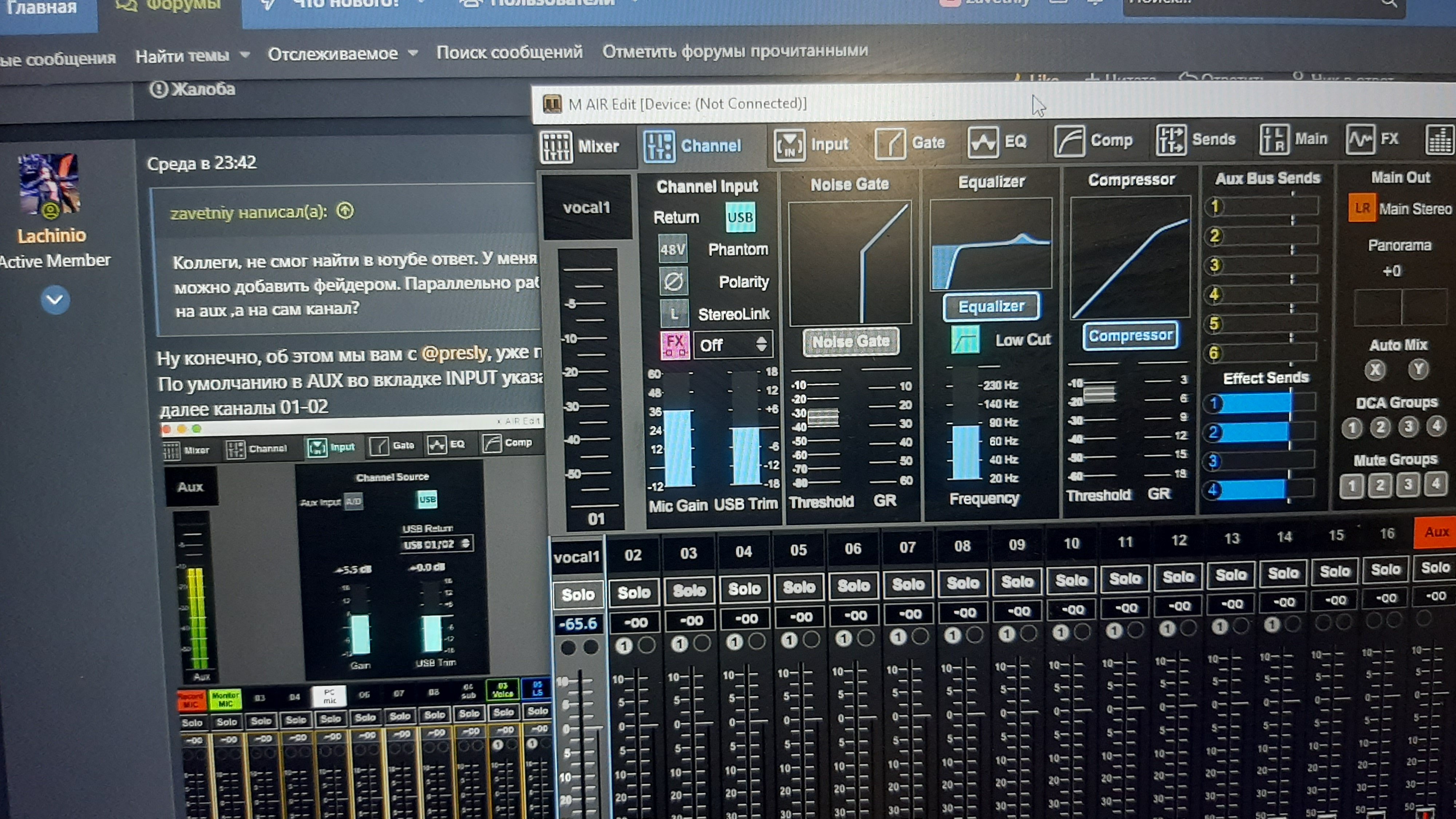Viewport: 1456px width, 819px height.
Task: Click the Поиск сообщений link
Action: point(509,52)
